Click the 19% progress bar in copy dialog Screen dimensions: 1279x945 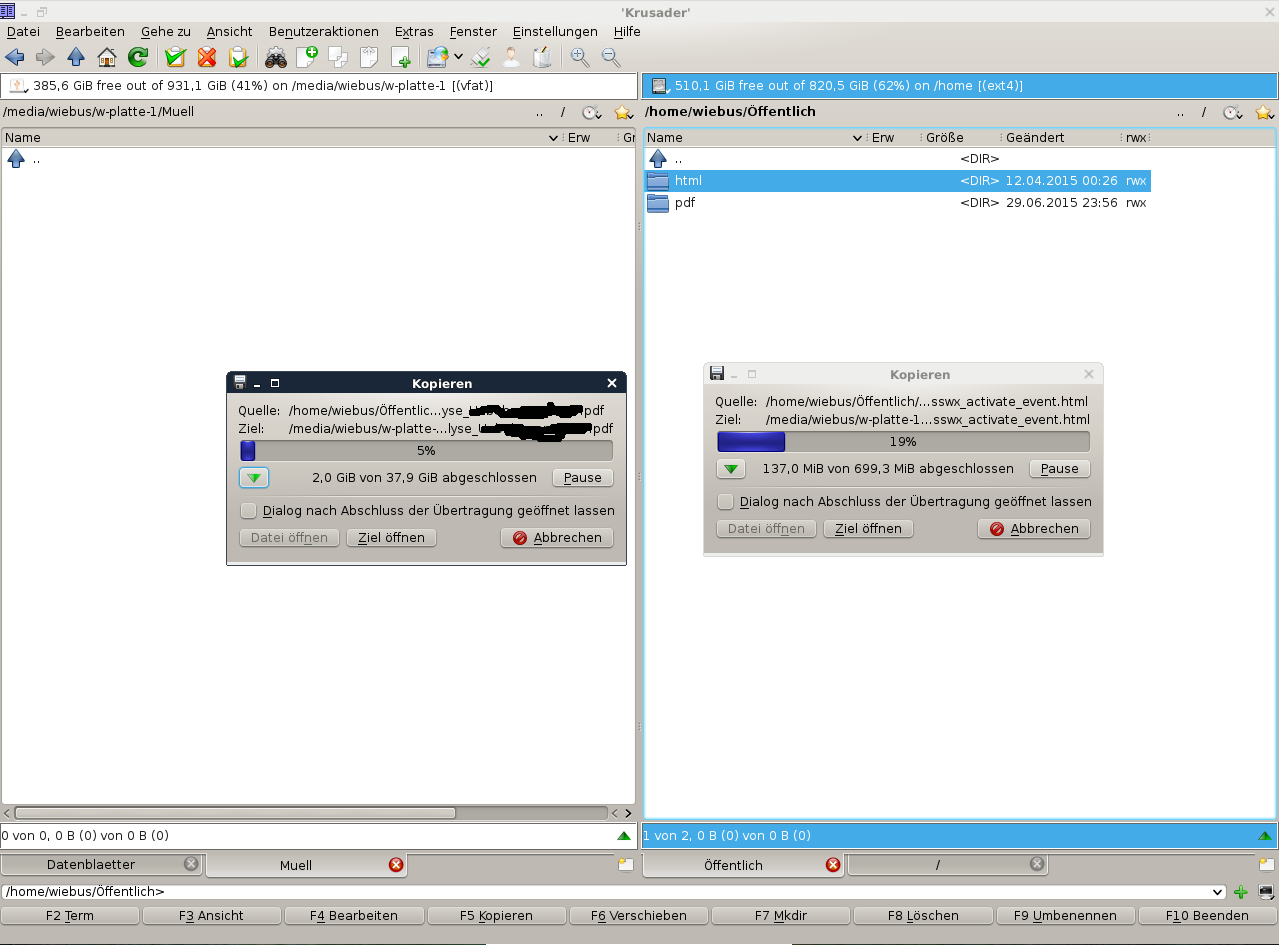point(903,442)
